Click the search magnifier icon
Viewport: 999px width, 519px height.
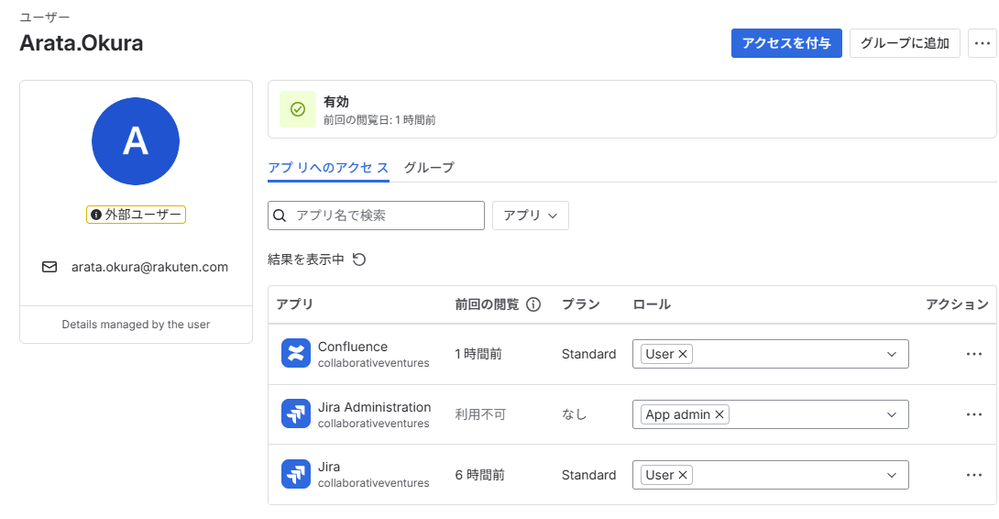tap(279, 215)
